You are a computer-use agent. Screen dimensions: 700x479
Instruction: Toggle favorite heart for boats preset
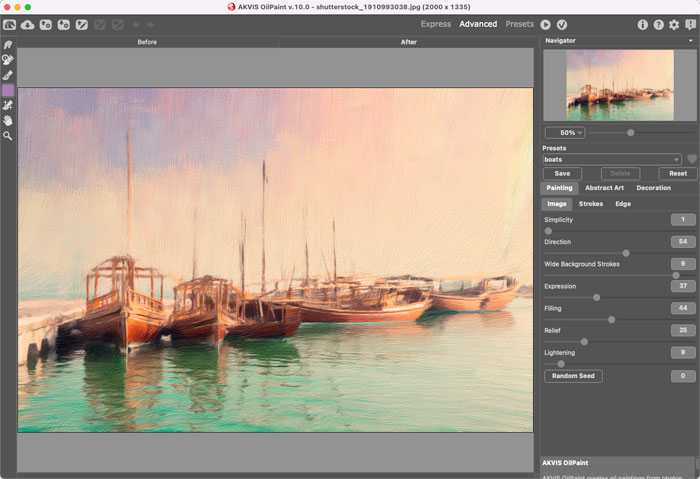coord(692,159)
